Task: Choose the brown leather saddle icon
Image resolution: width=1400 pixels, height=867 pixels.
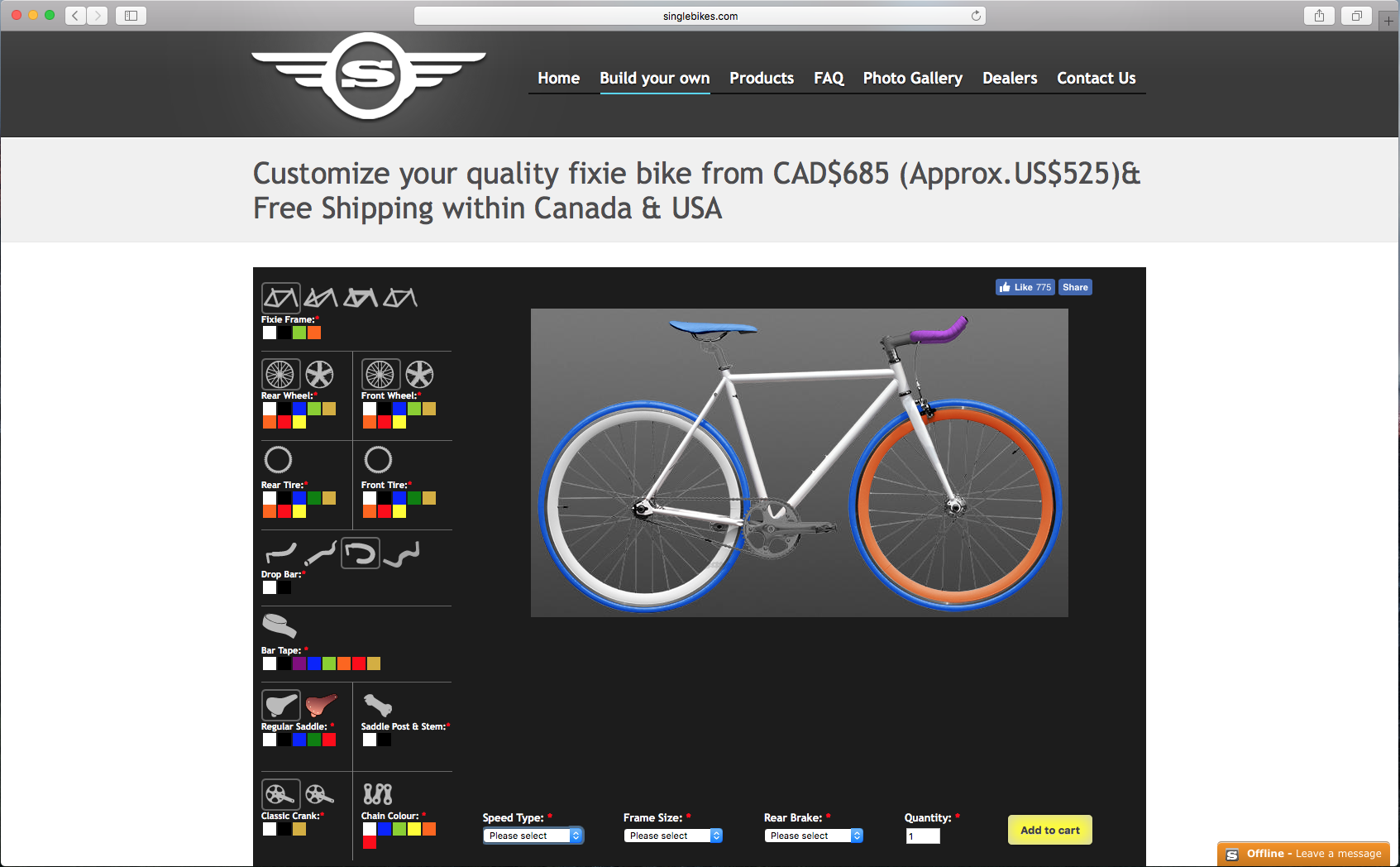Action: (321, 705)
